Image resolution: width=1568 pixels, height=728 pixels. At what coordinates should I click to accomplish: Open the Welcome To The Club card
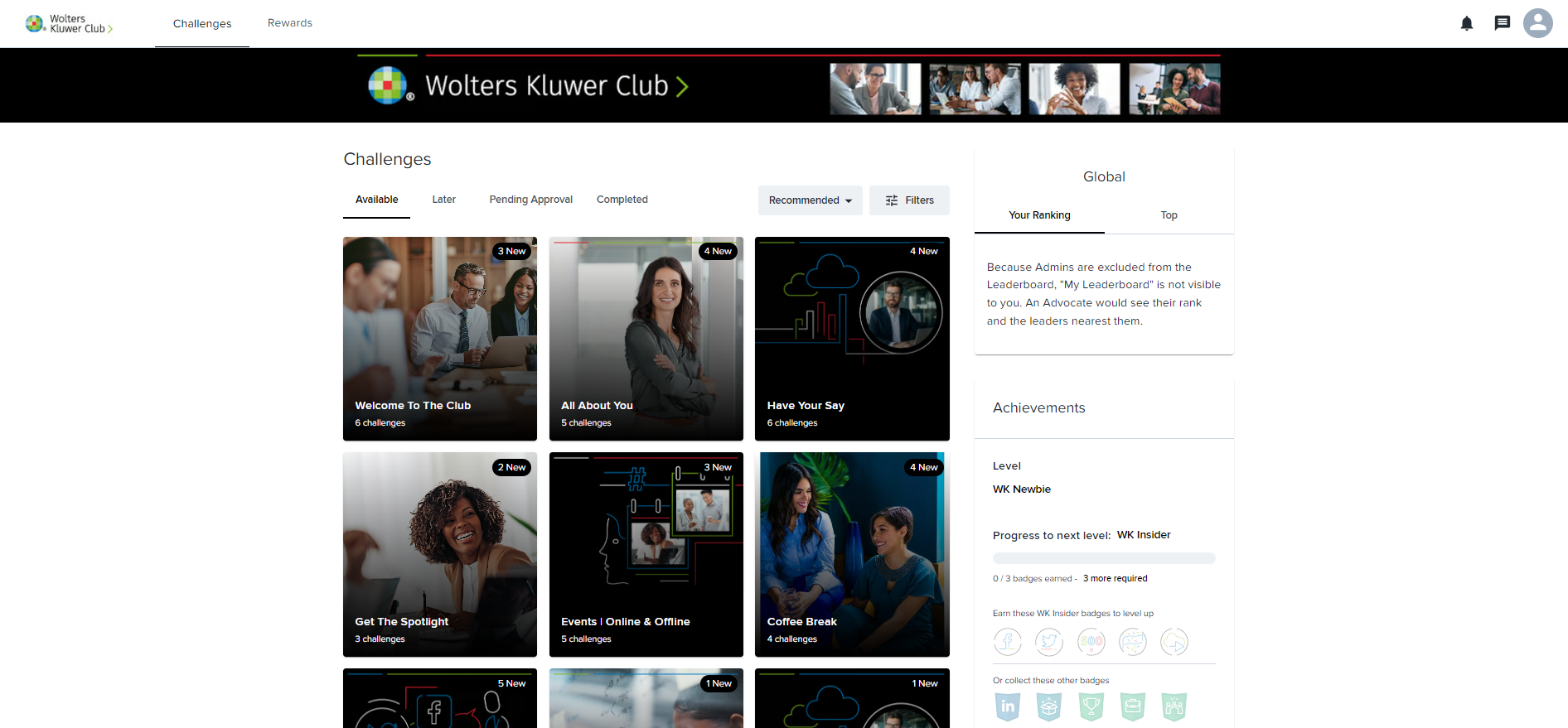[439, 339]
